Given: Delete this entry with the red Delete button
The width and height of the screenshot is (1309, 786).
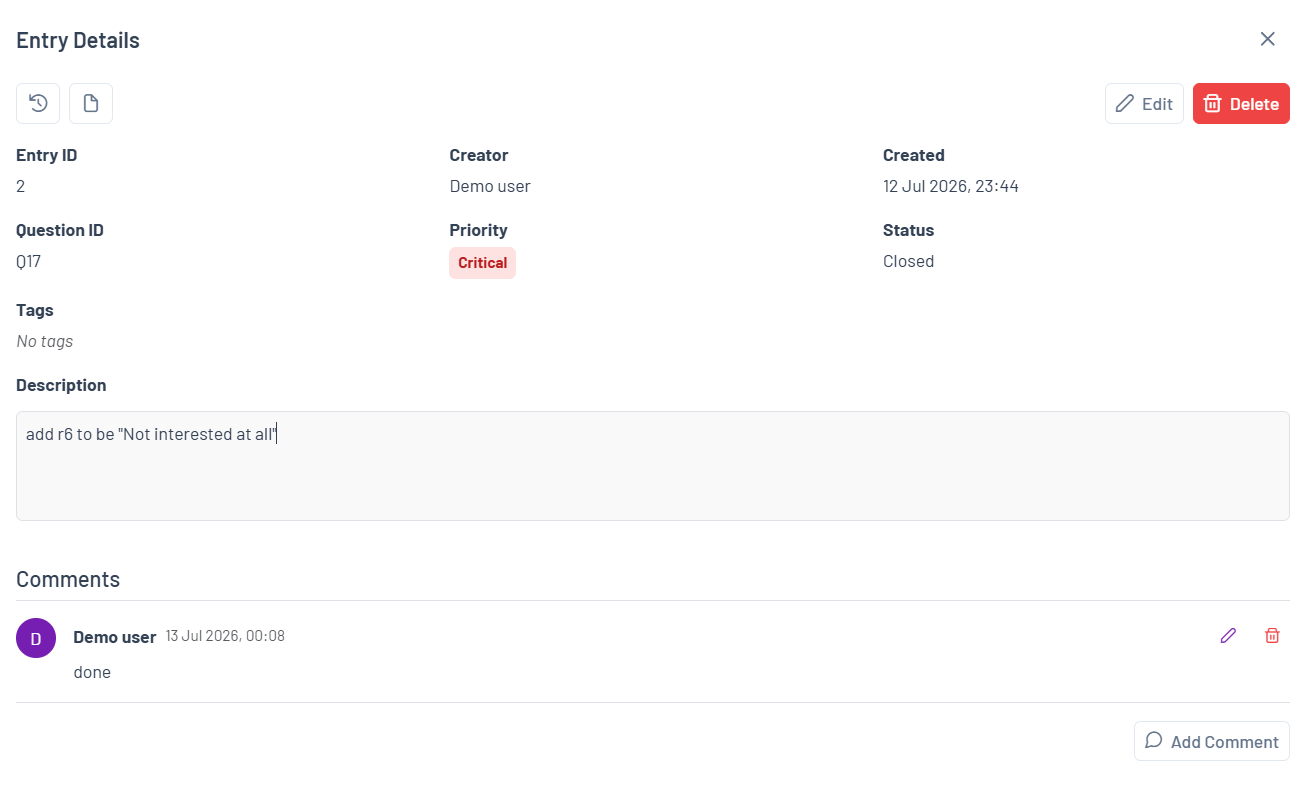Looking at the screenshot, I should [1241, 103].
